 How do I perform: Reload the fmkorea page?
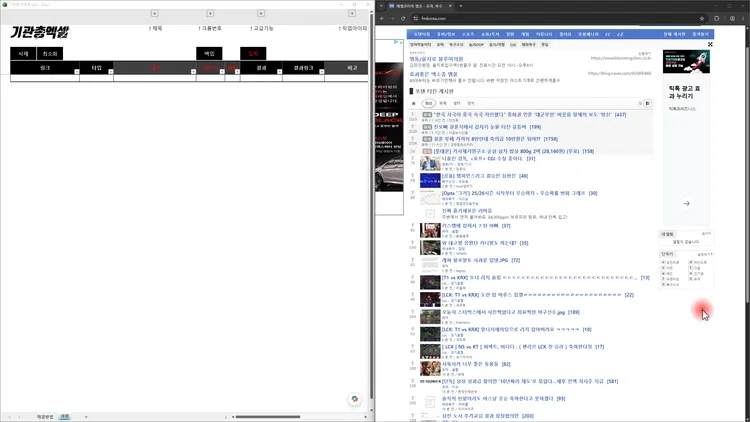(x=403, y=19)
